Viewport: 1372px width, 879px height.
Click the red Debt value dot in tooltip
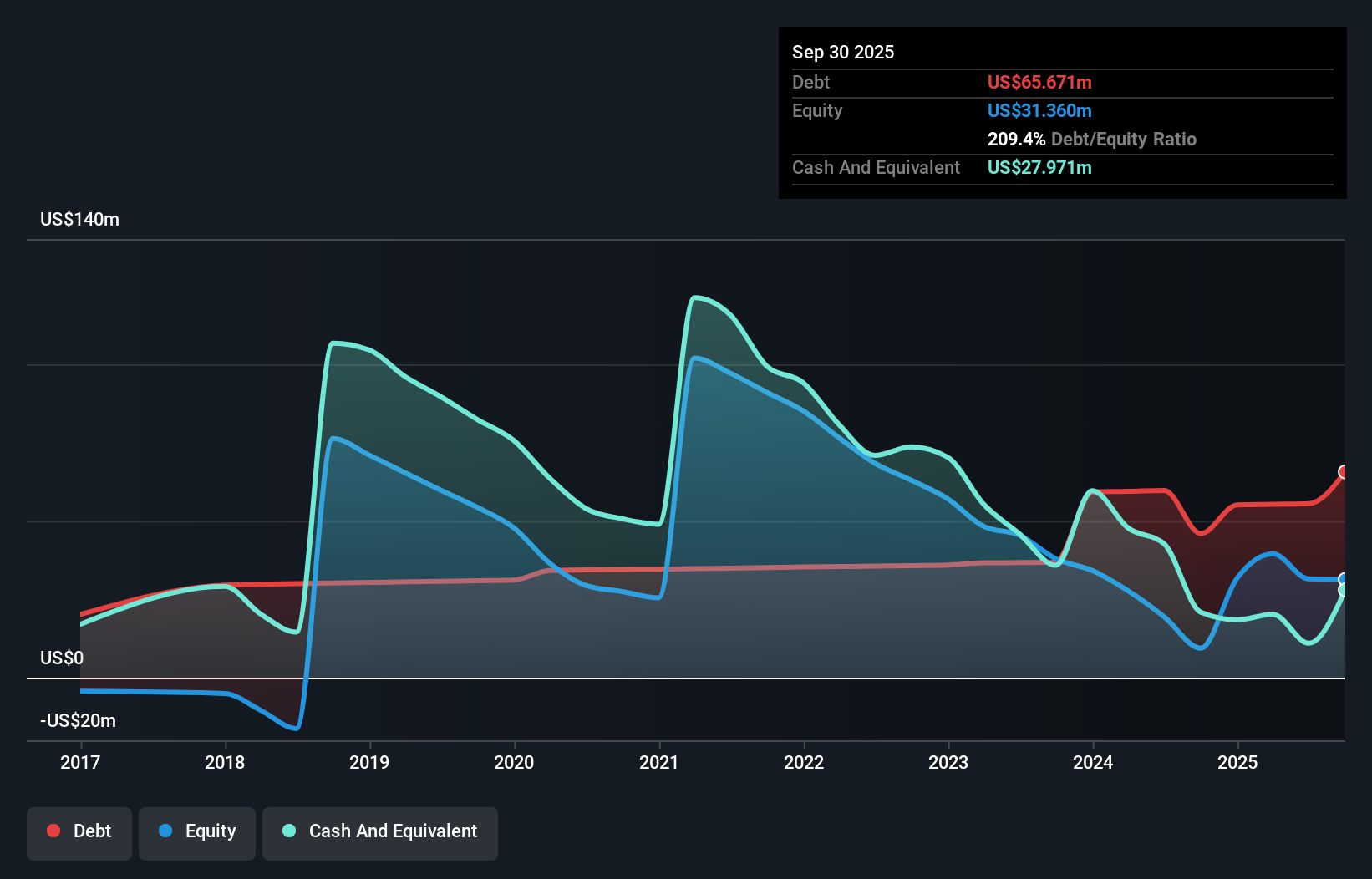click(x=1039, y=83)
